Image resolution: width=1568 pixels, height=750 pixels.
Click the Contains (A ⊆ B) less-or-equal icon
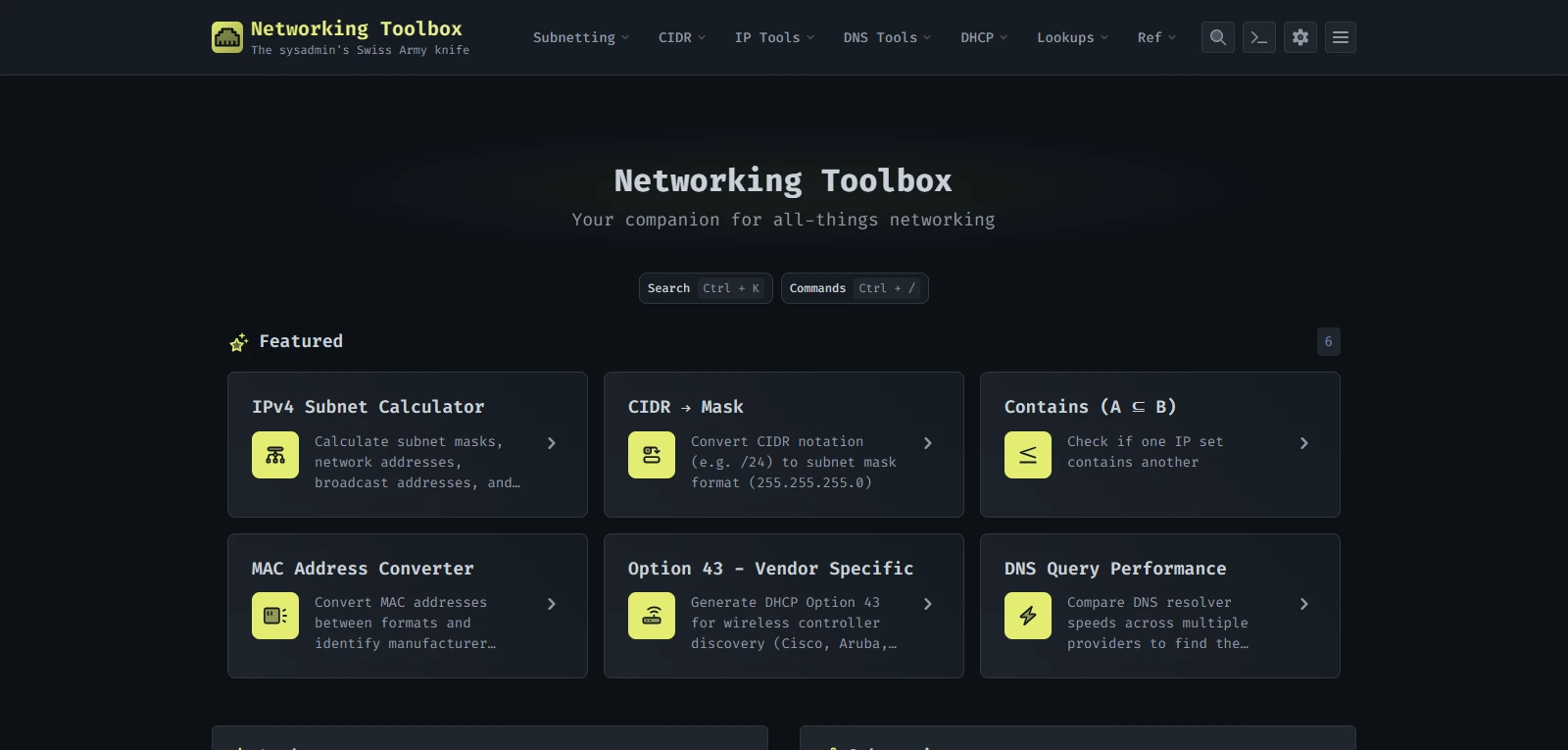coord(1028,455)
